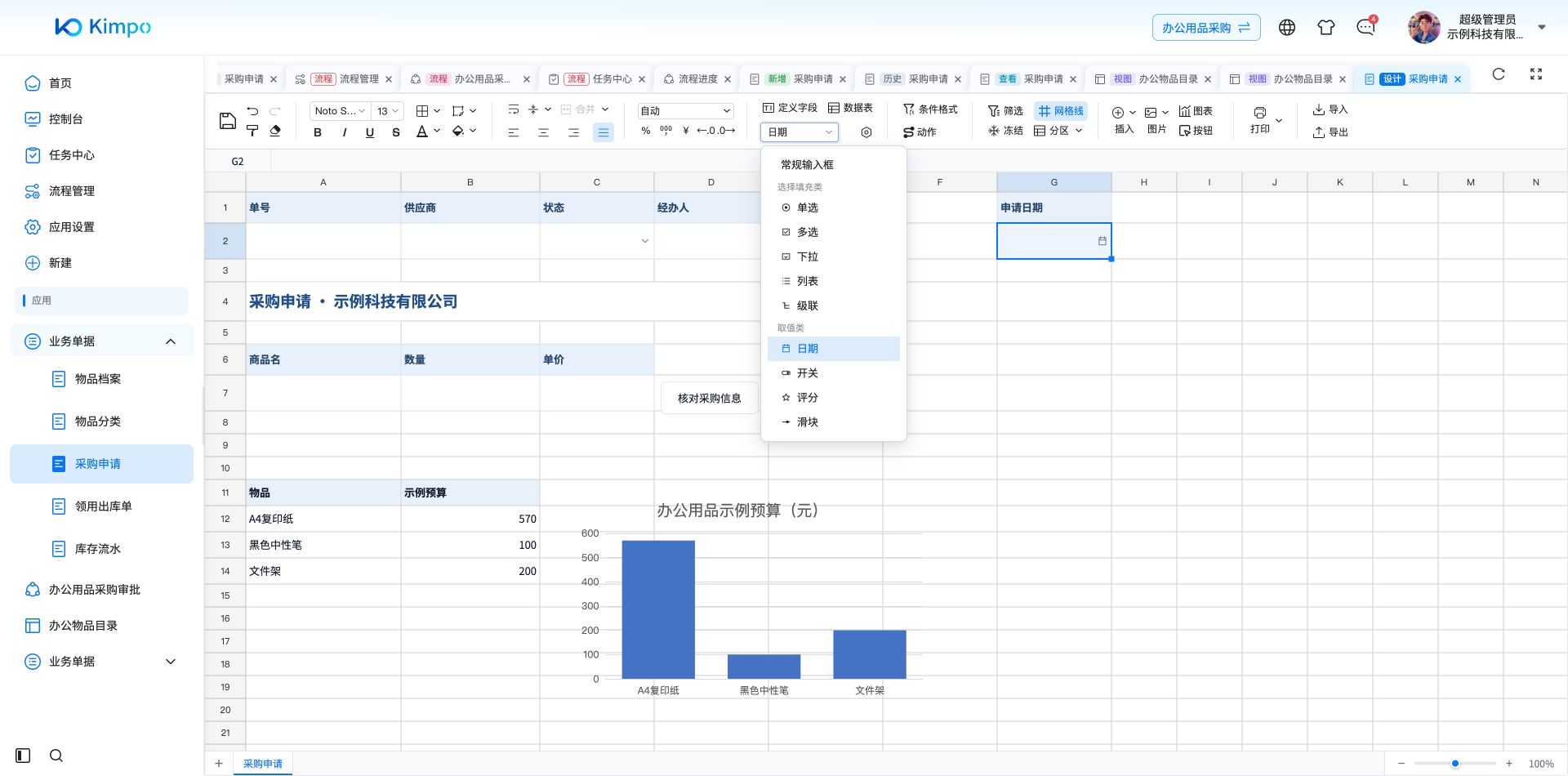Image resolution: width=1568 pixels, height=776 pixels.
Task: Switch to the 流程进度 tab
Action: point(696,79)
